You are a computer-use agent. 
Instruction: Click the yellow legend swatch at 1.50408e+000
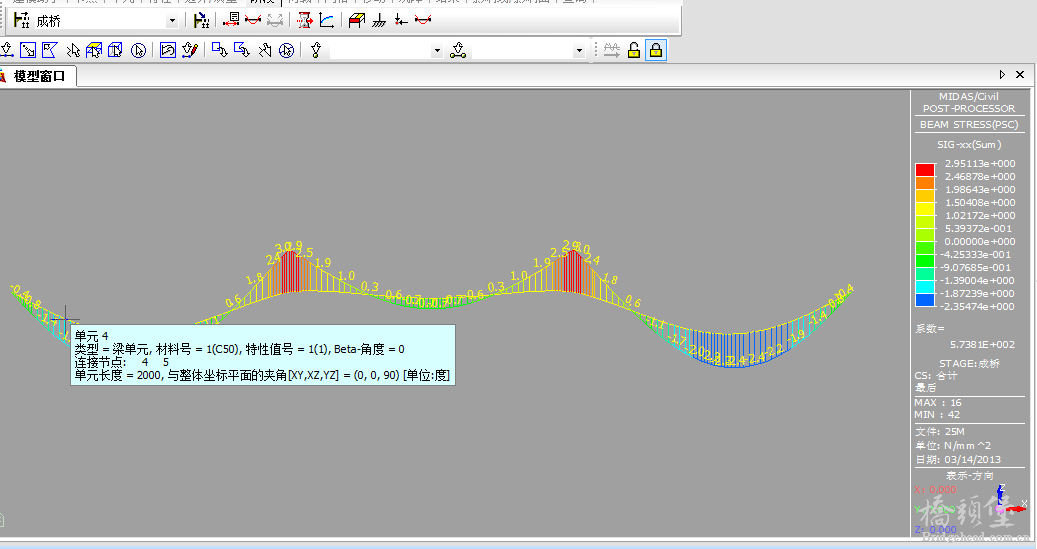925,209
